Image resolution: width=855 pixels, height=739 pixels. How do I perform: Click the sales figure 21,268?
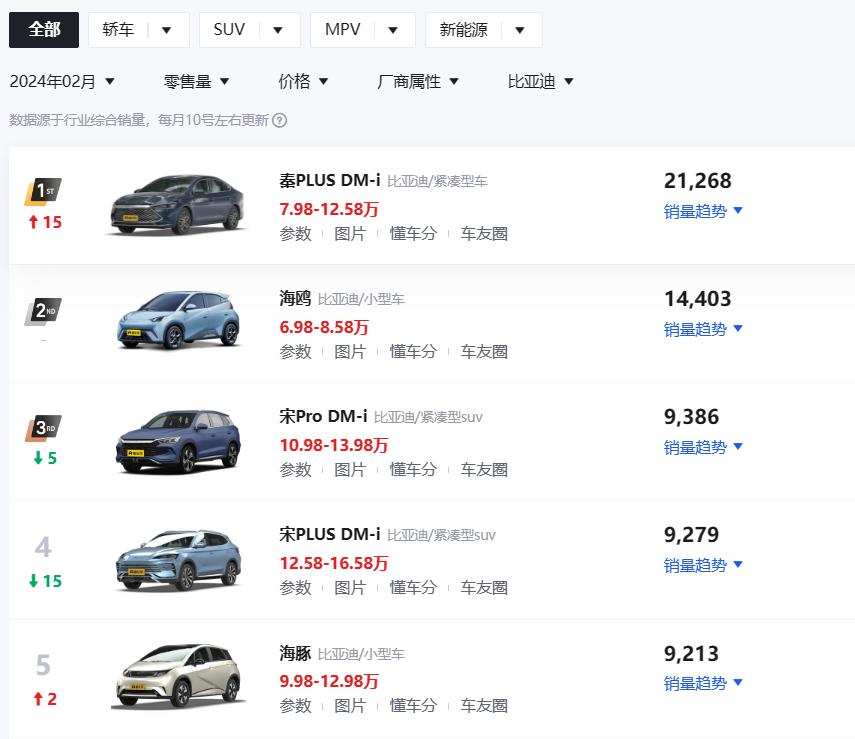coord(697,181)
